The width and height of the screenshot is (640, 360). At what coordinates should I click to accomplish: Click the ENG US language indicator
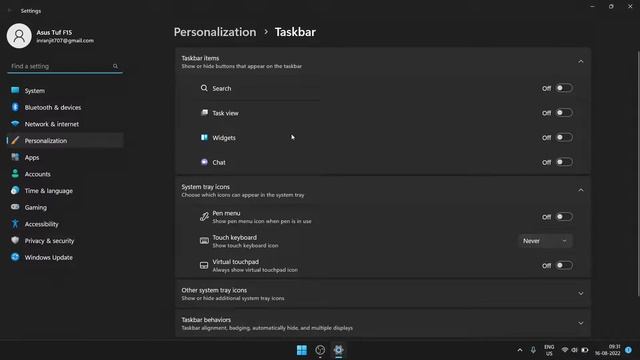click(x=549, y=350)
